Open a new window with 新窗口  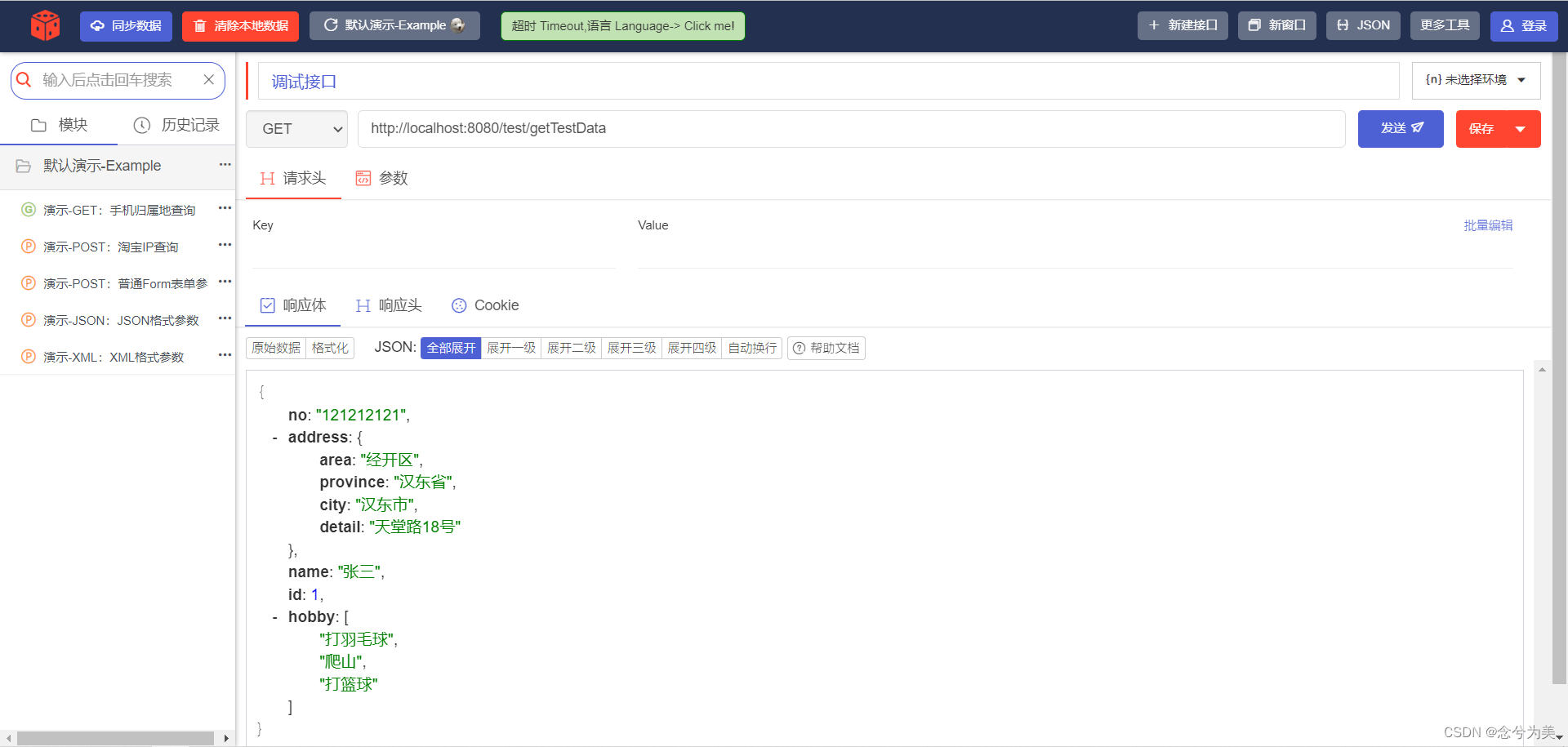click(x=1277, y=26)
